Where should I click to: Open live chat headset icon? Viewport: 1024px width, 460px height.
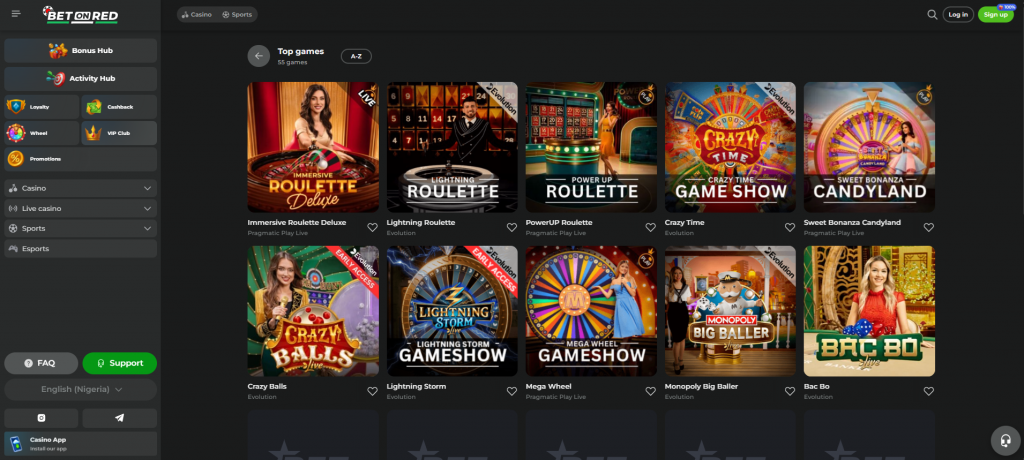pyautogui.click(x=1006, y=440)
